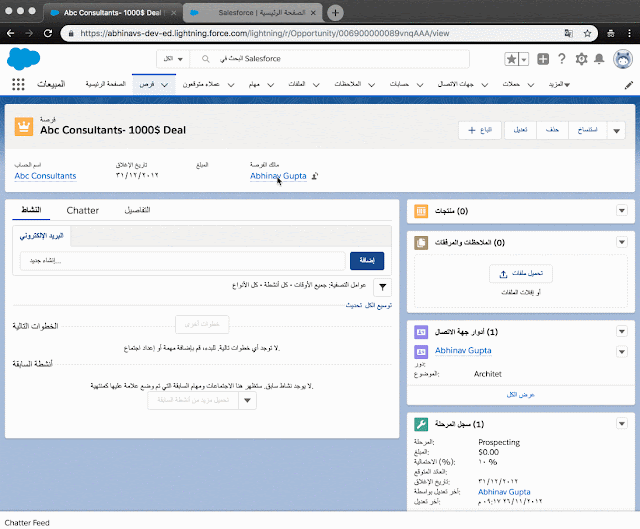Viewport: 640px width, 529px height.
Task: Open Stage History actions dropdown
Action: tap(622, 424)
